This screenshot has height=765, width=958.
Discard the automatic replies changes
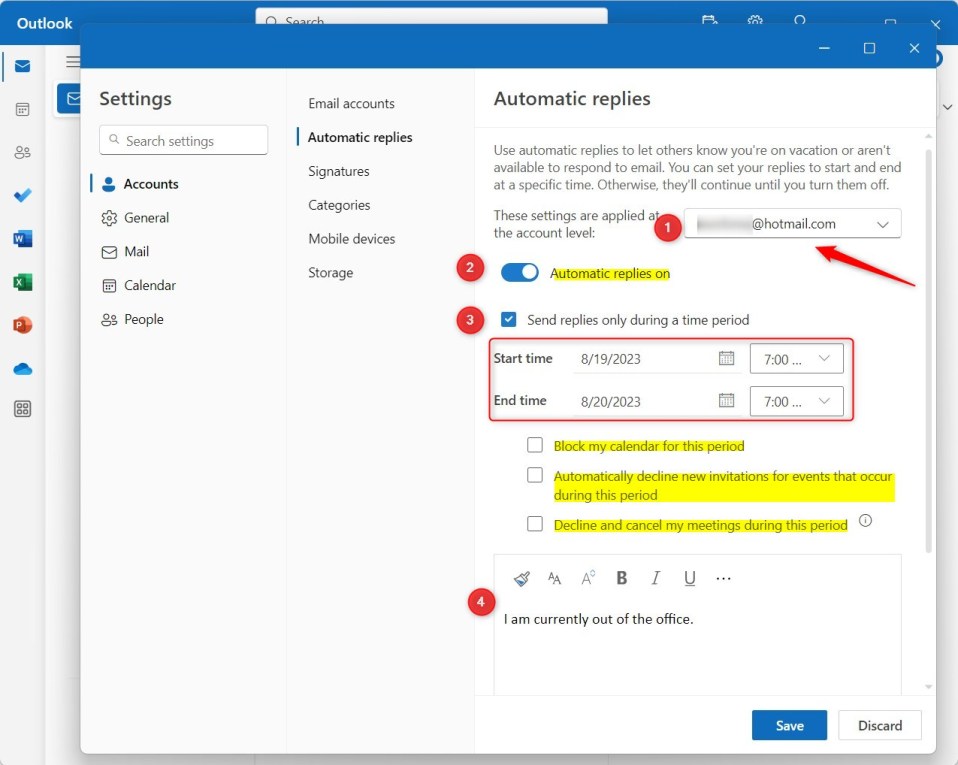879,725
